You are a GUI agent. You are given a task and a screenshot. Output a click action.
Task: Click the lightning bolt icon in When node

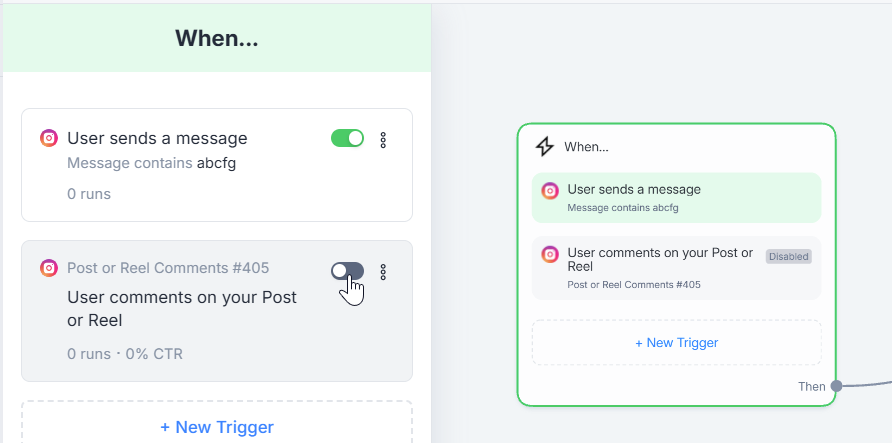pos(544,147)
